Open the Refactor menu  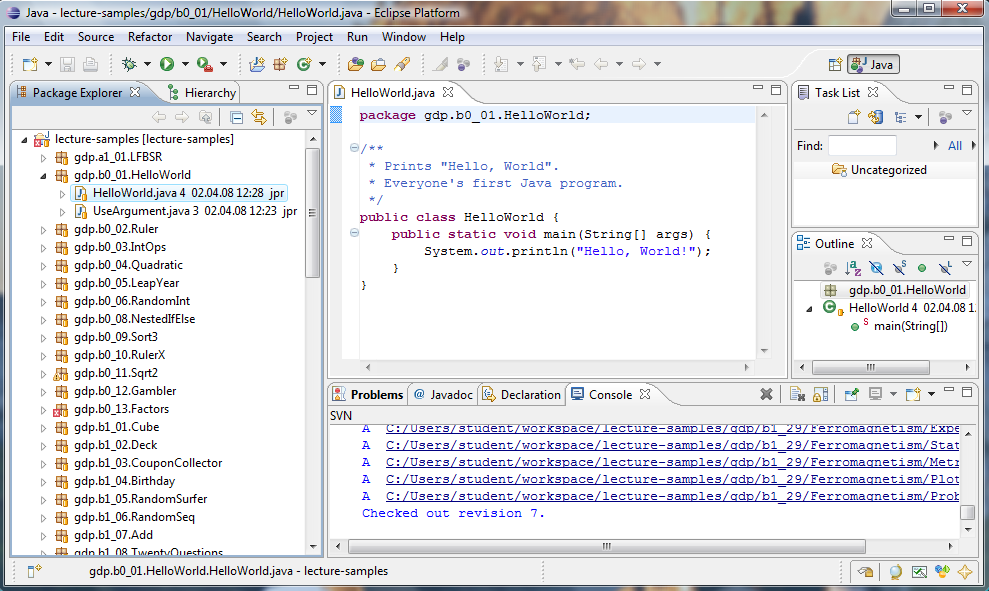[x=149, y=37]
